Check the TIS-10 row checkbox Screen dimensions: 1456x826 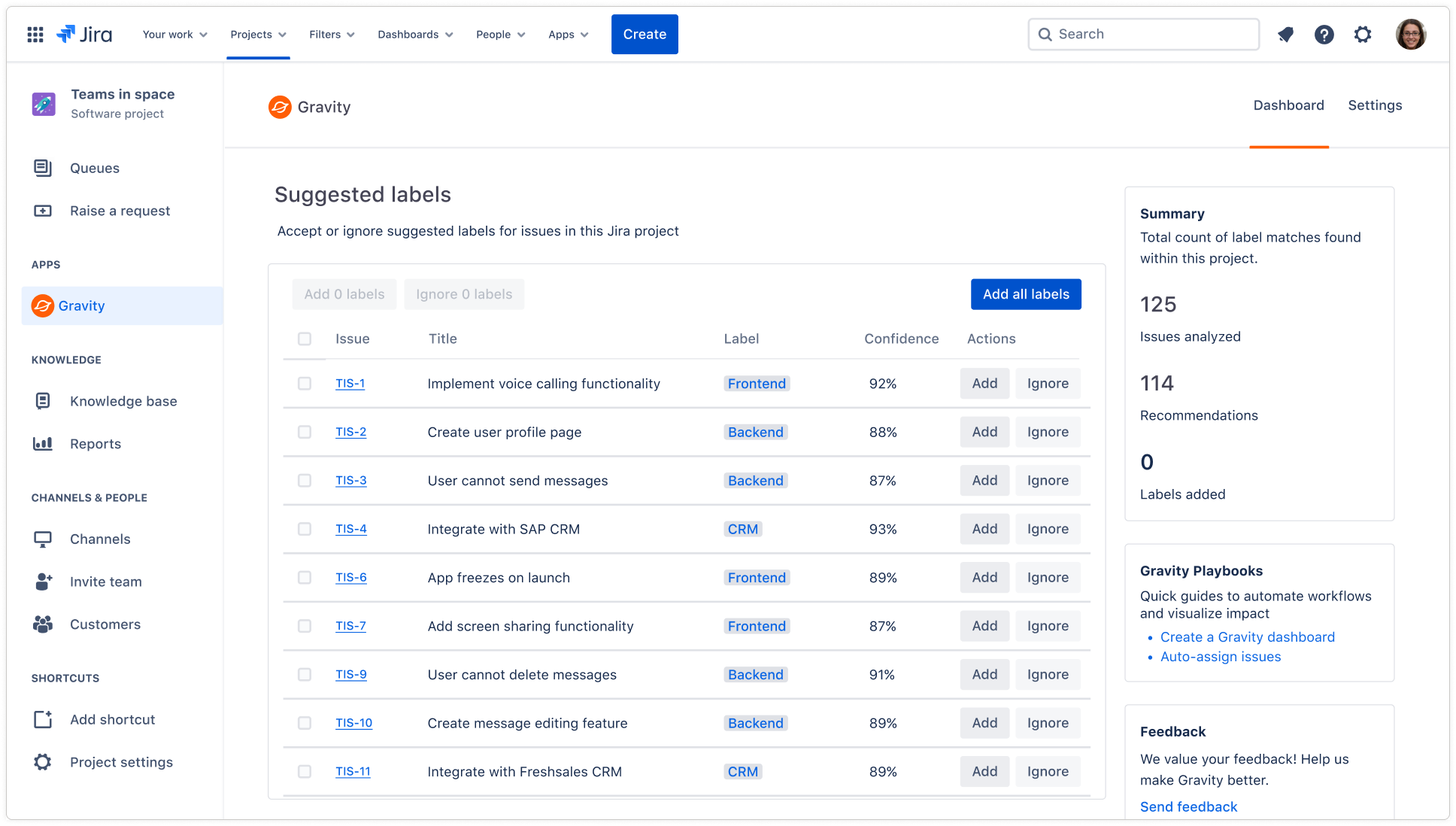[305, 723]
